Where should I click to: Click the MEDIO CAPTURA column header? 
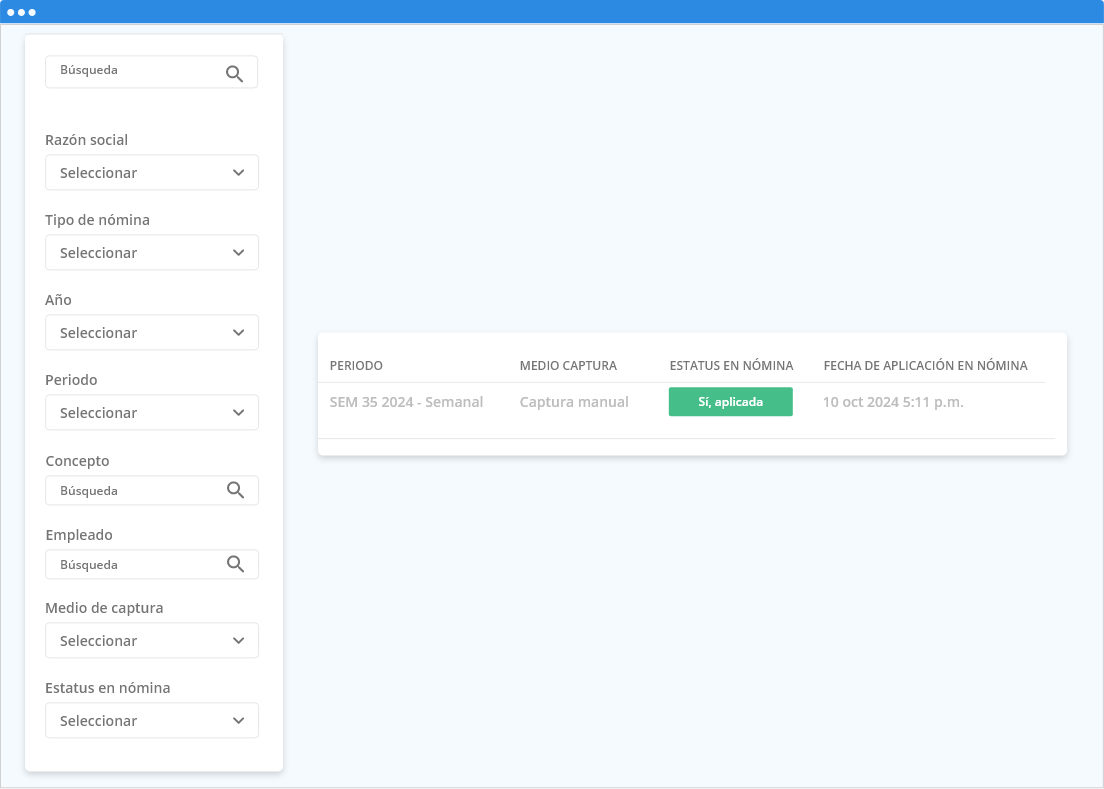tap(568, 366)
